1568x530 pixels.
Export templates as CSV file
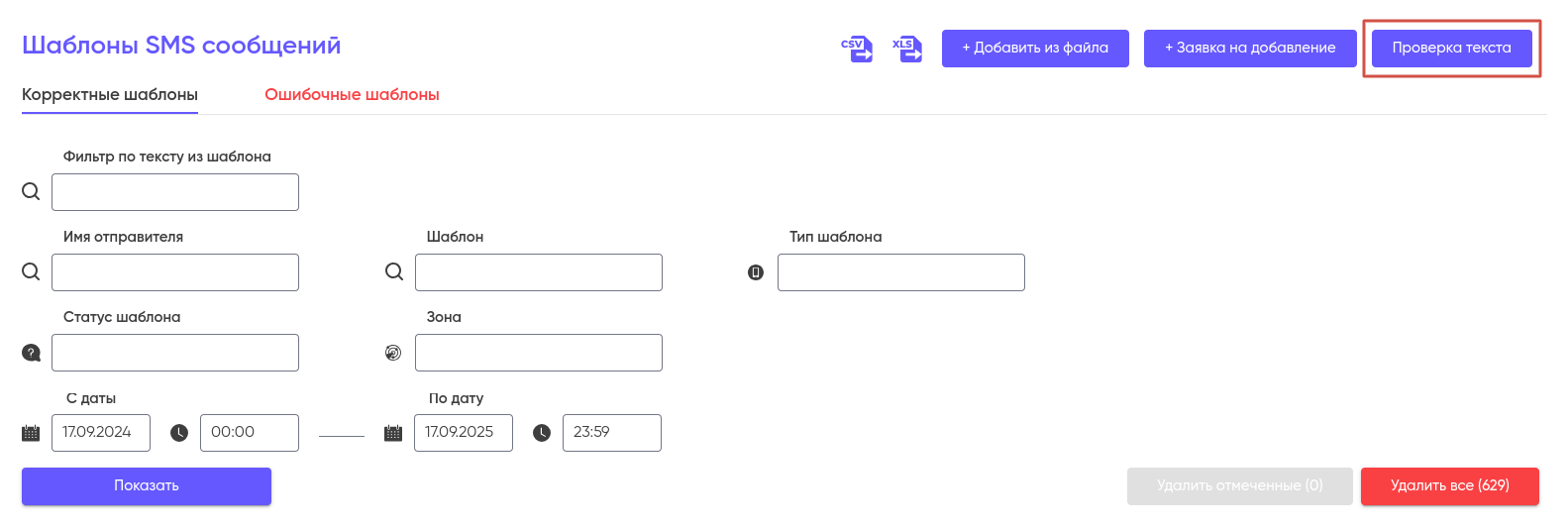point(856,49)
